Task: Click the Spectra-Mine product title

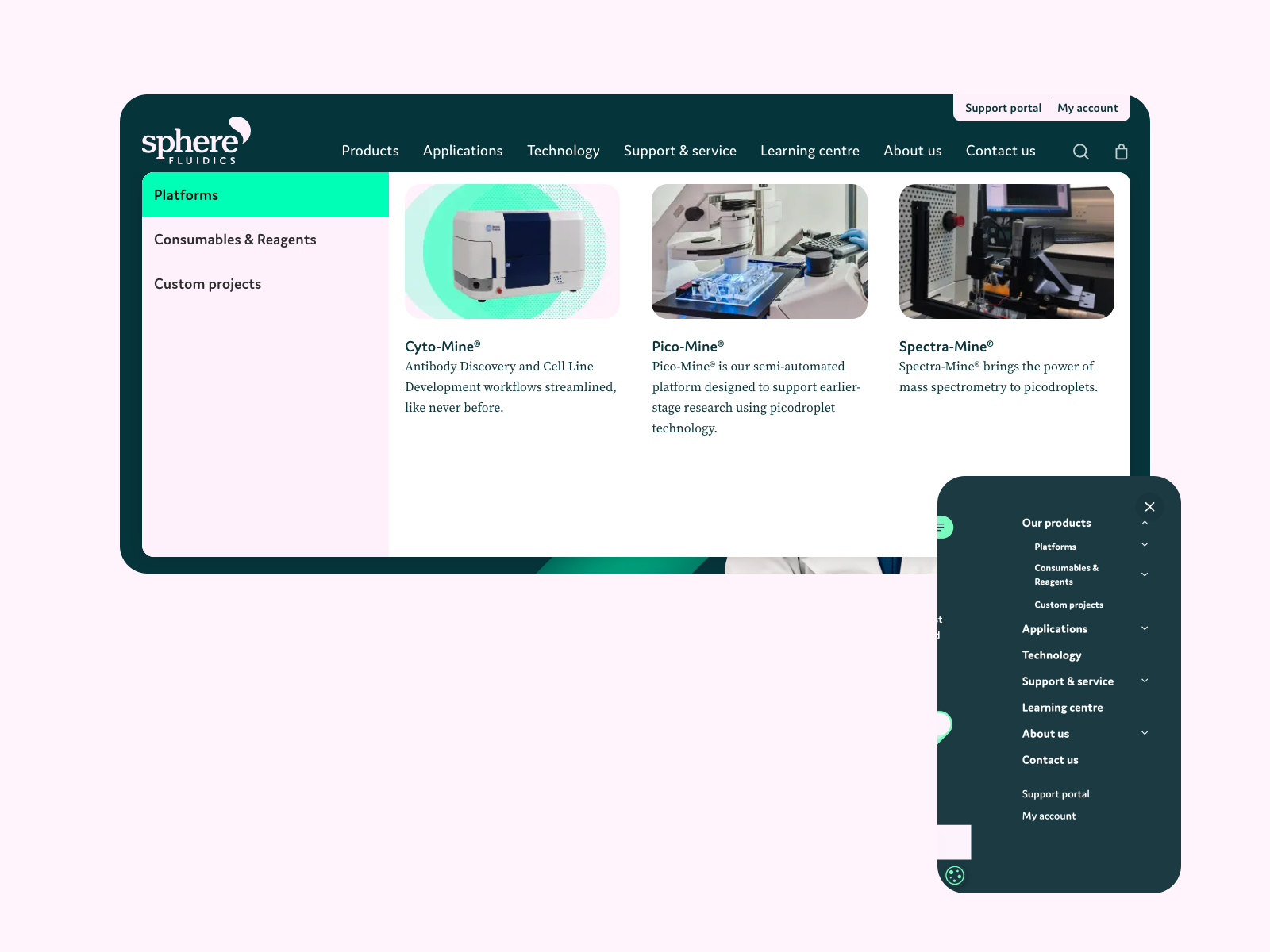Action: [x=945, y=347]
